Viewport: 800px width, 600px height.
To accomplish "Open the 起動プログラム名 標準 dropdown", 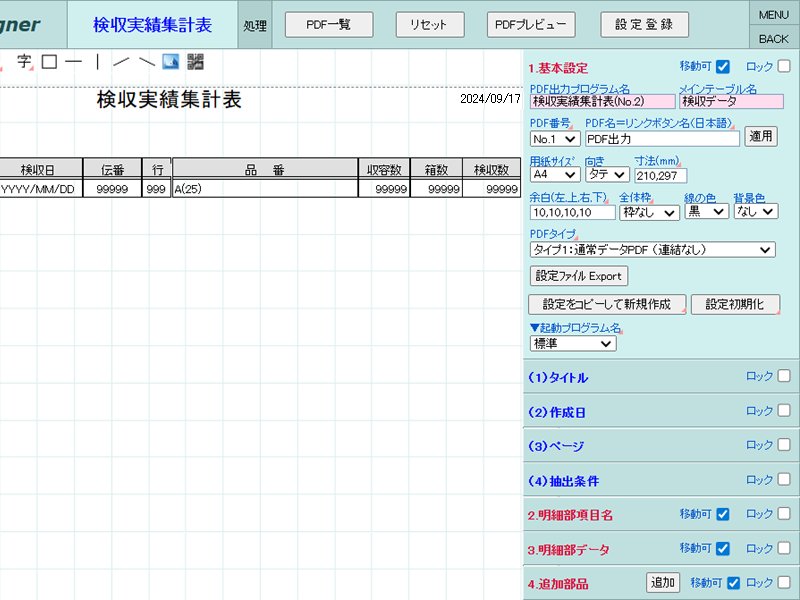I will (x=573, y=343).
